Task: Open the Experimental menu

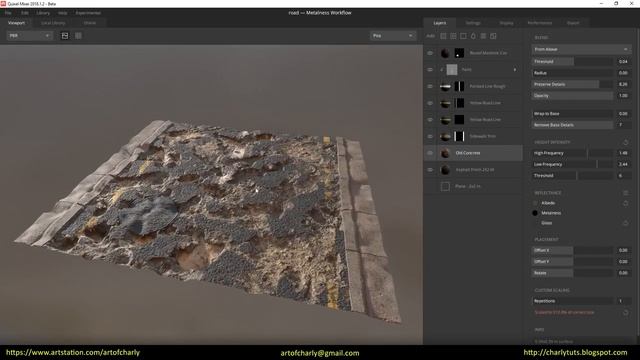Action: click(x=88, y=13)
